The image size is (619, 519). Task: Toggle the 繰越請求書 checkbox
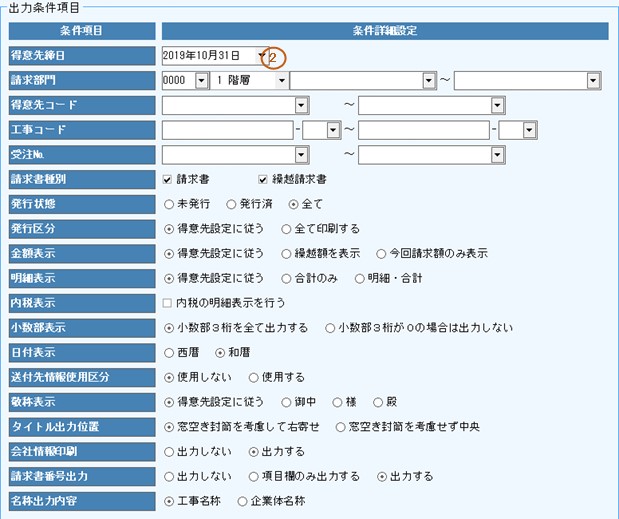264,180
